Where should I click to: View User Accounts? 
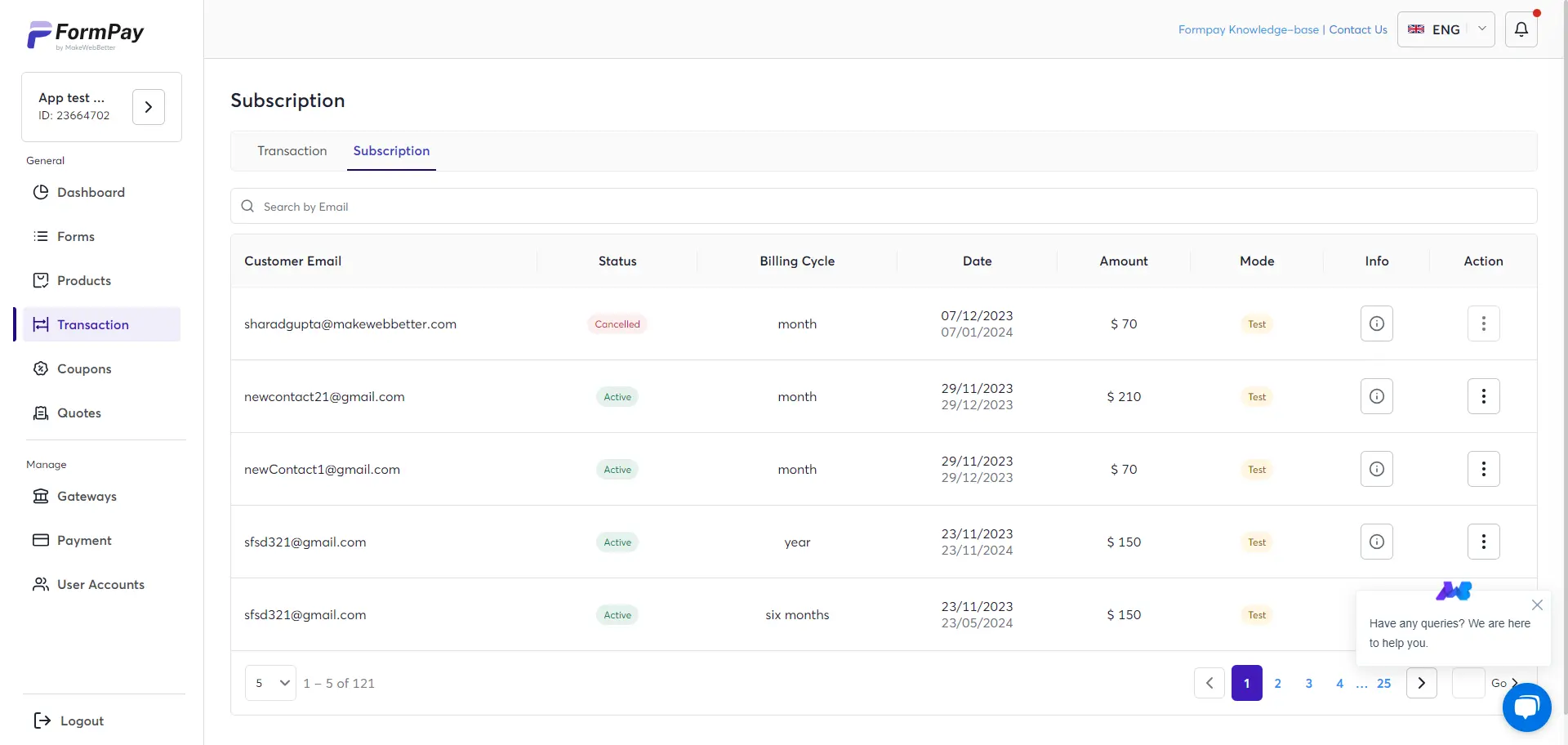[100, 584]
